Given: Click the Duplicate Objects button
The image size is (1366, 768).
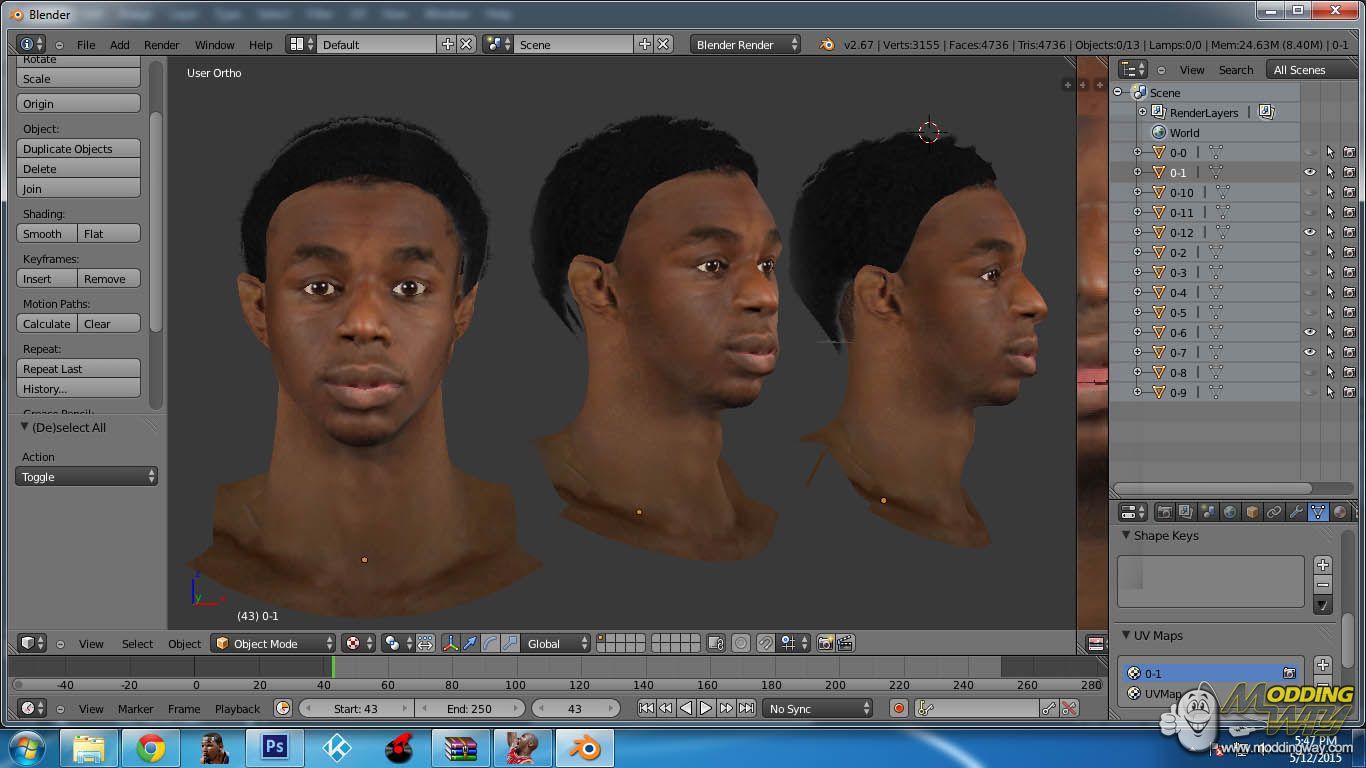Looking at the screenshot, I should pyautogui.click(x=78, y=149).
